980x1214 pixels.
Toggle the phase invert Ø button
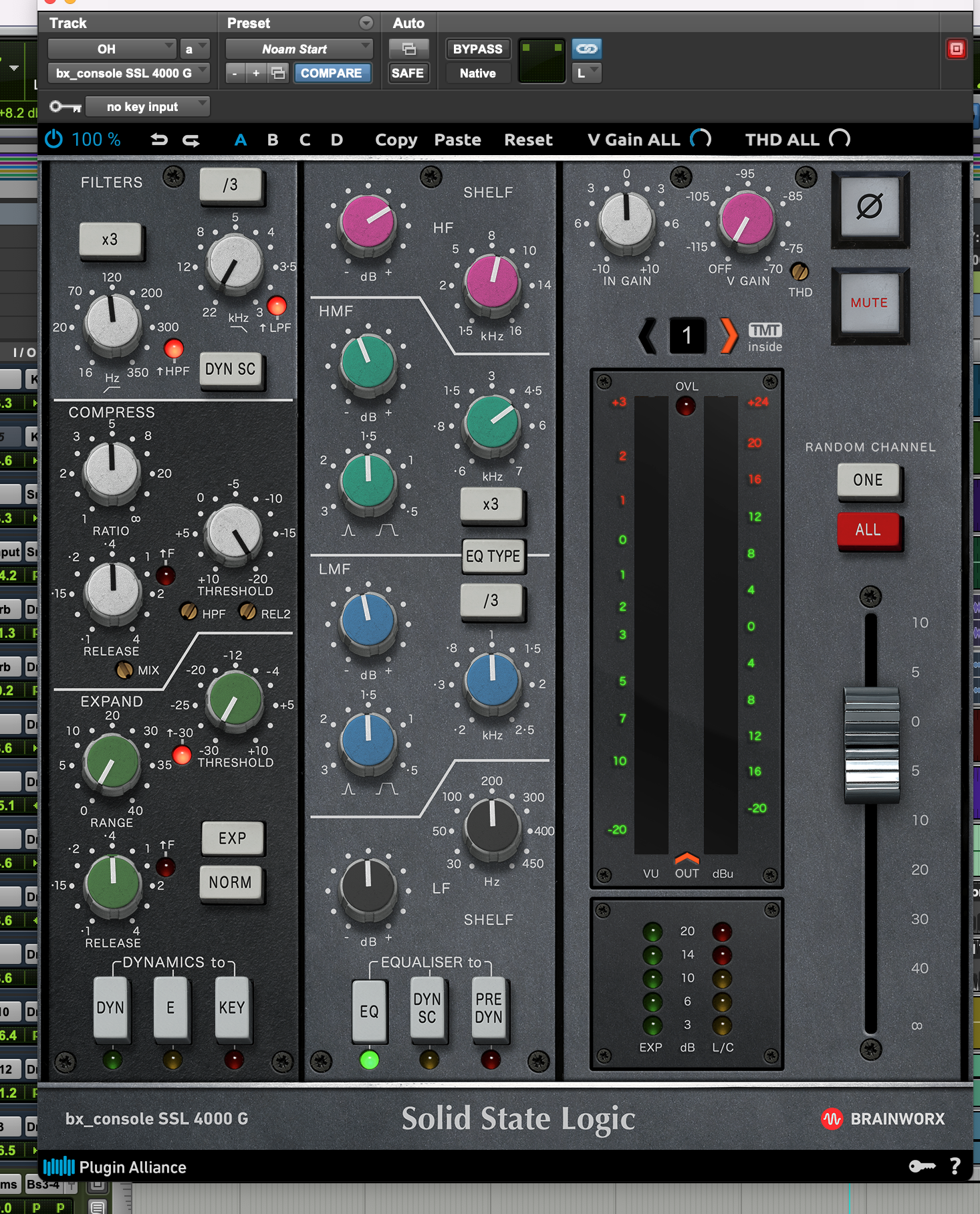coord(870,206)
